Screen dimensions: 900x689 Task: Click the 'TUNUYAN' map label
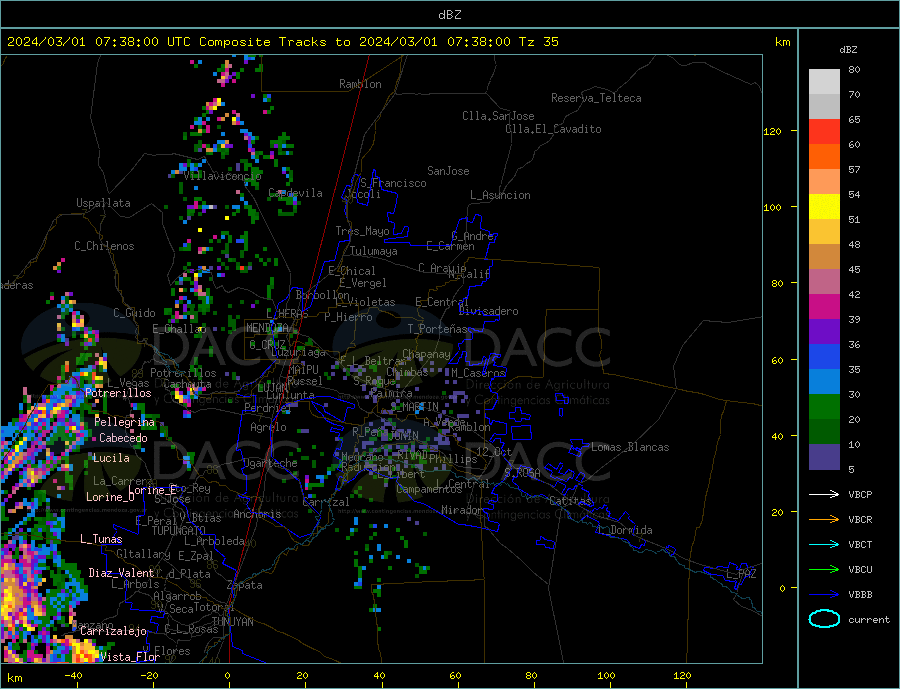[x=232, y=622]
